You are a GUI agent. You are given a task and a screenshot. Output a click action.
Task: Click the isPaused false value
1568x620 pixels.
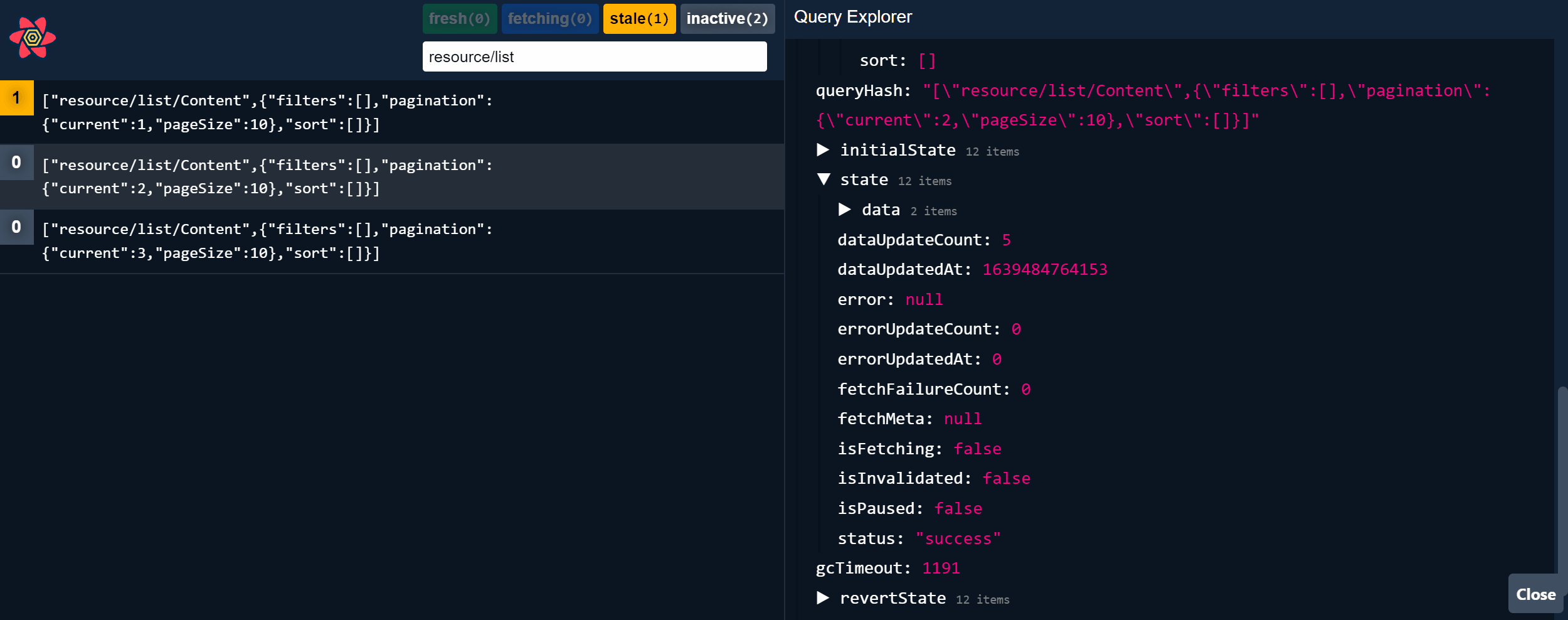(958, 508)
